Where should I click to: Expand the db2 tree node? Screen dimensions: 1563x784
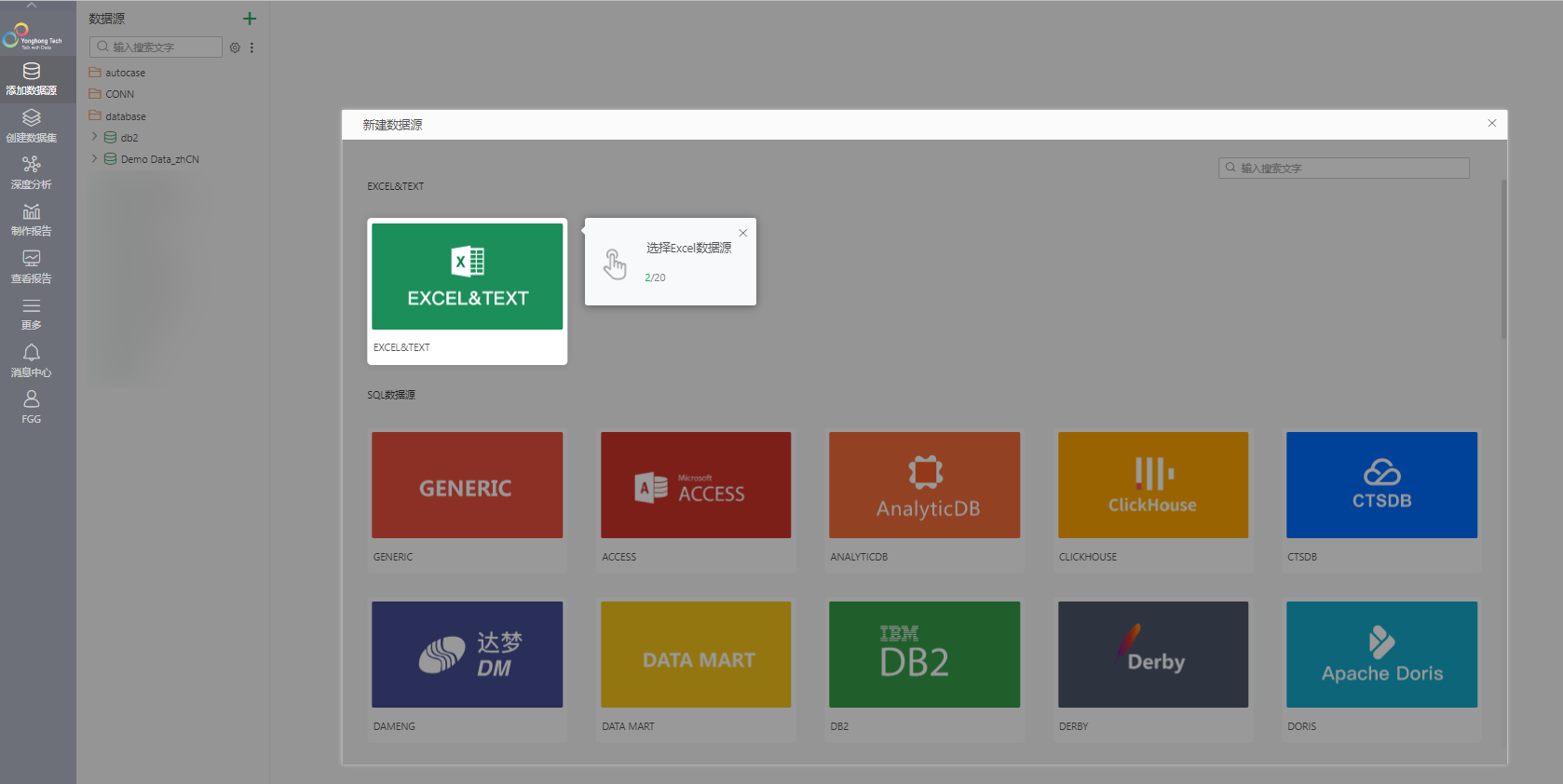(x=94, y=137)
